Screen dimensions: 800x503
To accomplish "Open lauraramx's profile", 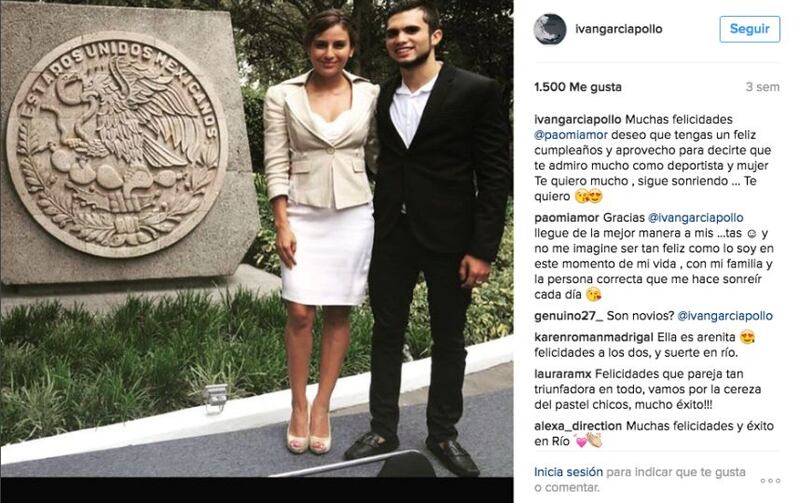I will (563, 374).
